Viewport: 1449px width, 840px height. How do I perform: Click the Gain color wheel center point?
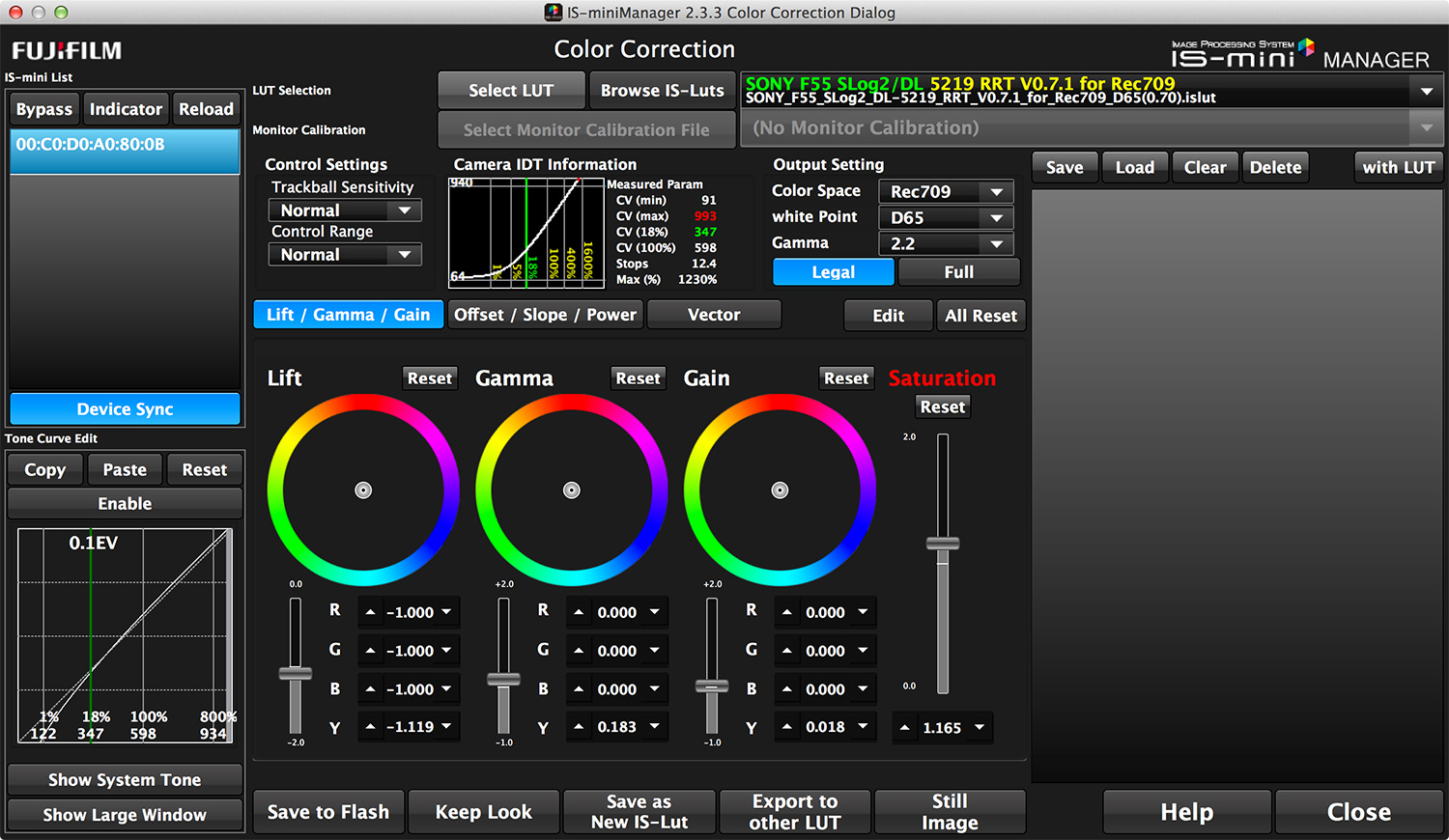click(780, 490)
